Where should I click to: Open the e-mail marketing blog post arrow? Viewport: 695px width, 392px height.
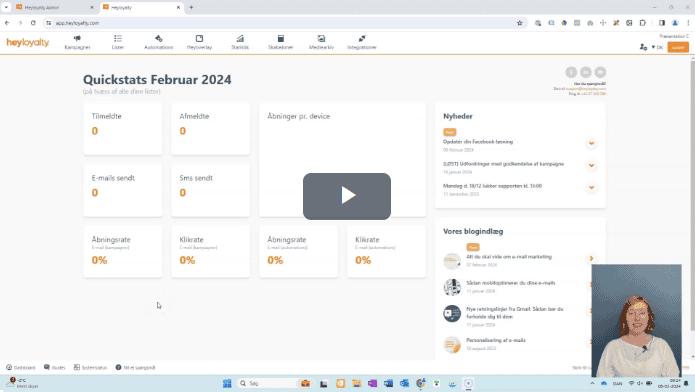click(x=591, y=259)
